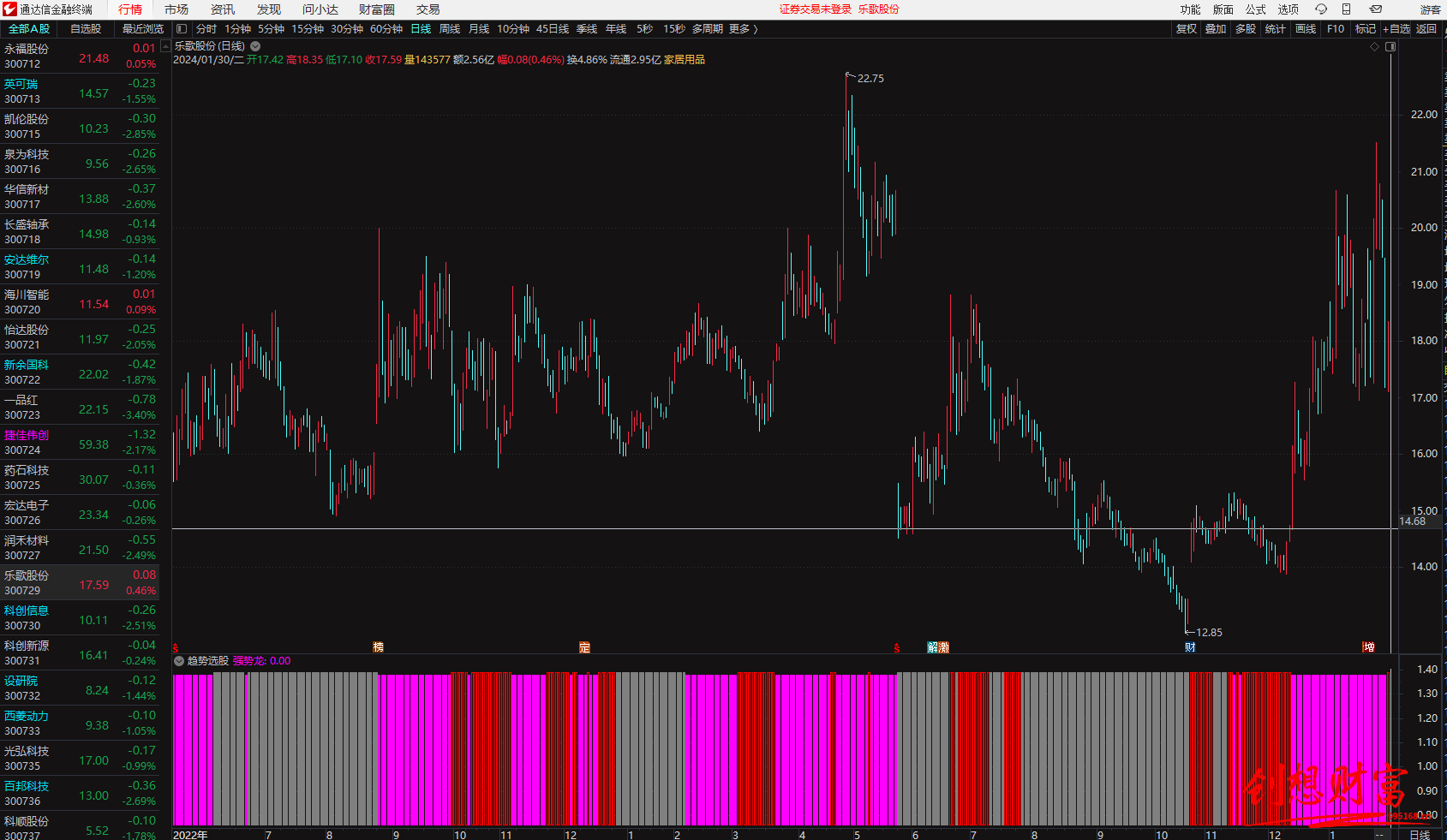1447x840 pixels.
Task: Open the 问小达 menu
Action: click(x=320, y=9)
